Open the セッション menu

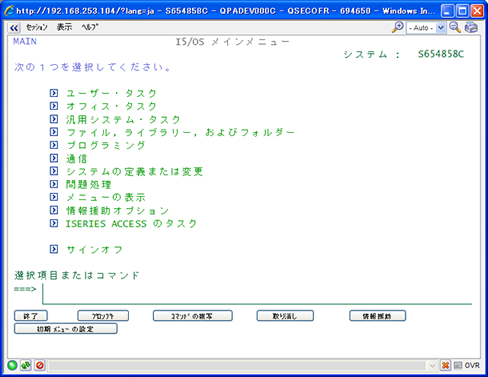point(37,27)
